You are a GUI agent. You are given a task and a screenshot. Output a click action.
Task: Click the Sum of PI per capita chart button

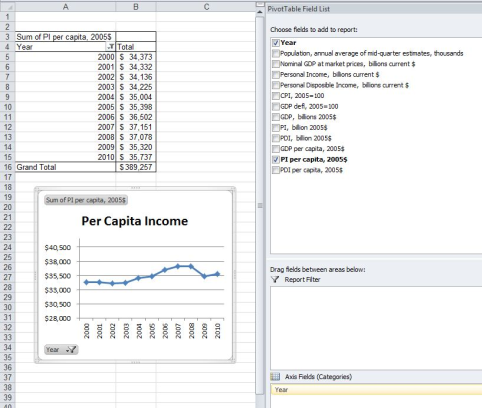click(x=86, y=200)
